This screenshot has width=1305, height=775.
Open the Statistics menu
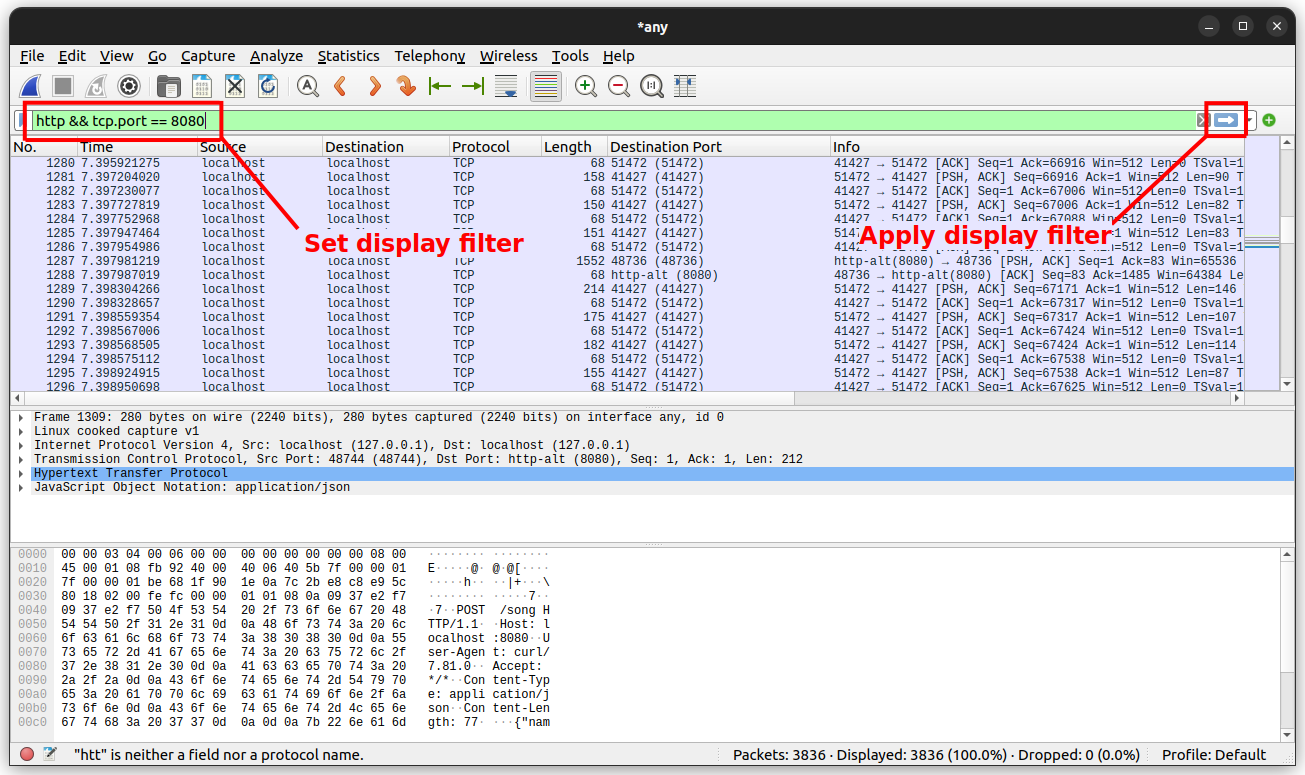click(348, 56)
